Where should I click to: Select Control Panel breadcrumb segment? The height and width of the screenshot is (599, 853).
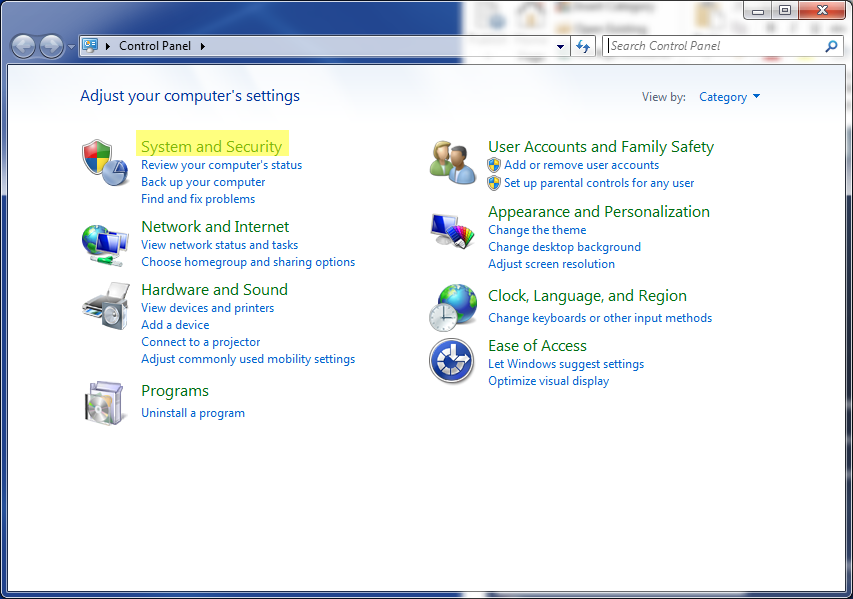155,46
